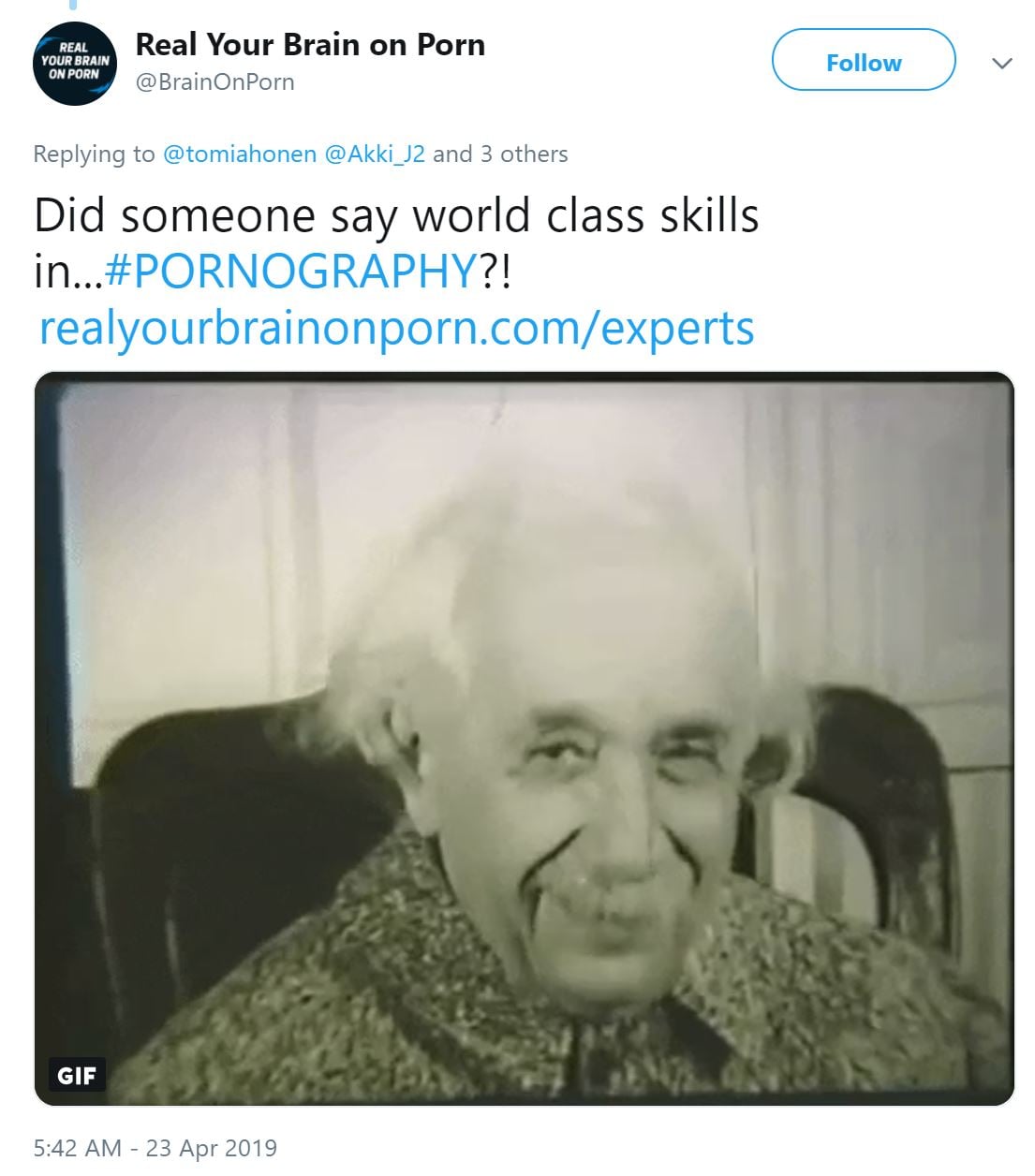This screenshot has height=1176, width=1035.
Task: Open the Real Your Brain on Porn avatar
Action: [75, 63]
